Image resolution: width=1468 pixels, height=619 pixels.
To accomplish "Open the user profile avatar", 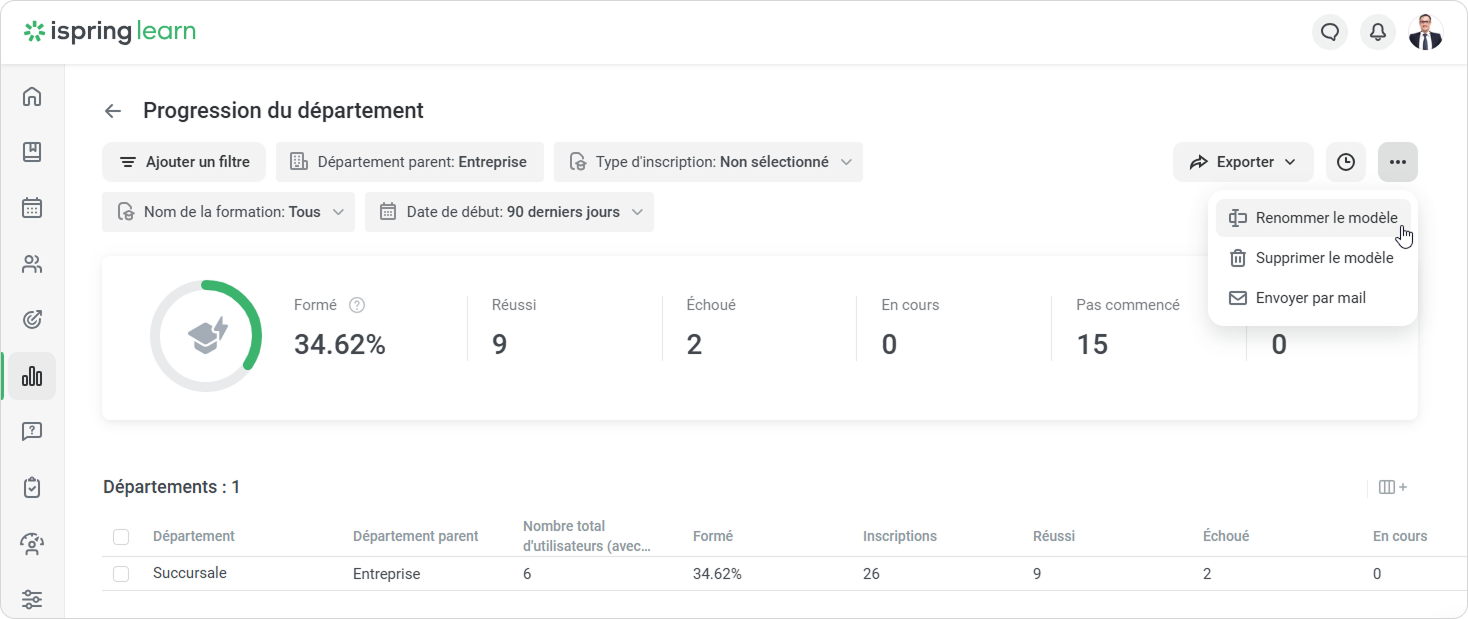I will (x=1425, y=33).
